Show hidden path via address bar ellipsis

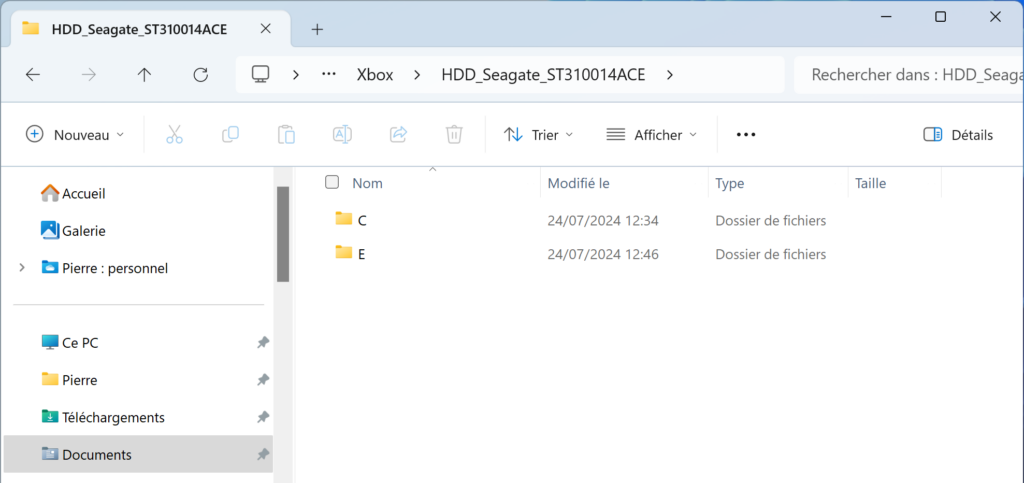point(329,74)
